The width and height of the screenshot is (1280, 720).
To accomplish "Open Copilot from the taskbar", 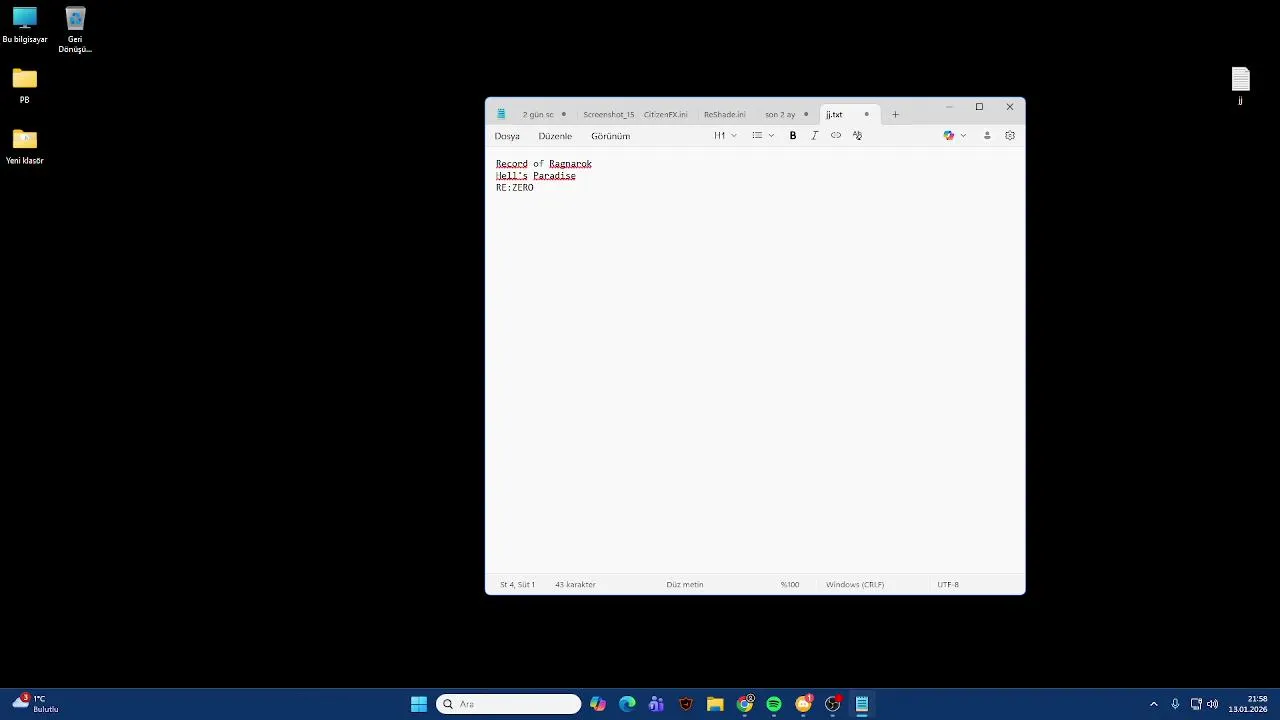I will [x=598, y=704].
